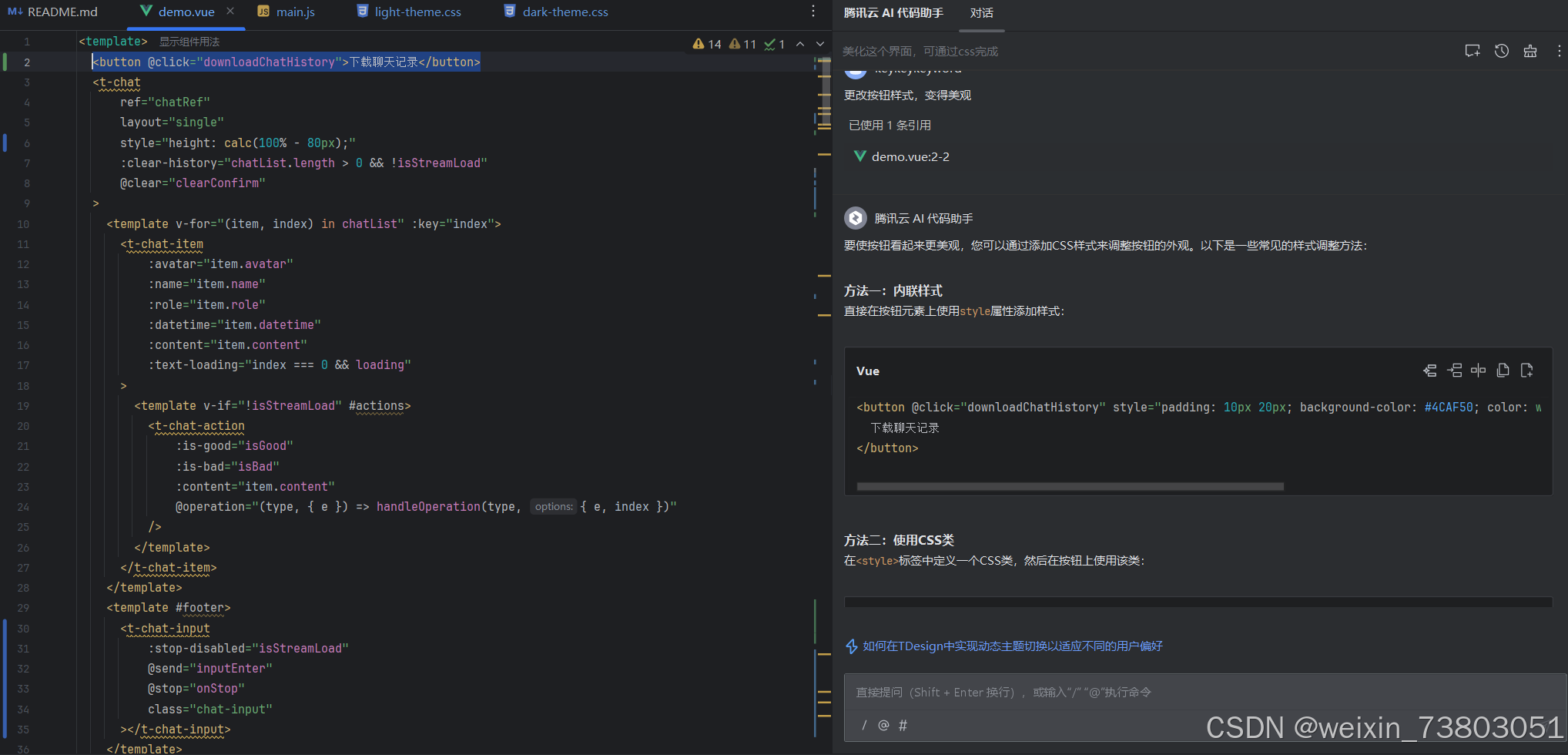Expand the '已使用 1 条引用' references section

coord(890,125)
